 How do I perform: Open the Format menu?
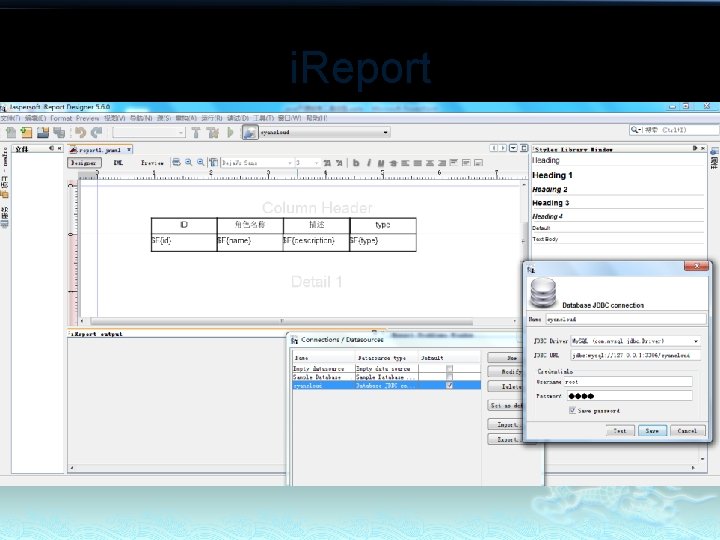tap(61, 118)
